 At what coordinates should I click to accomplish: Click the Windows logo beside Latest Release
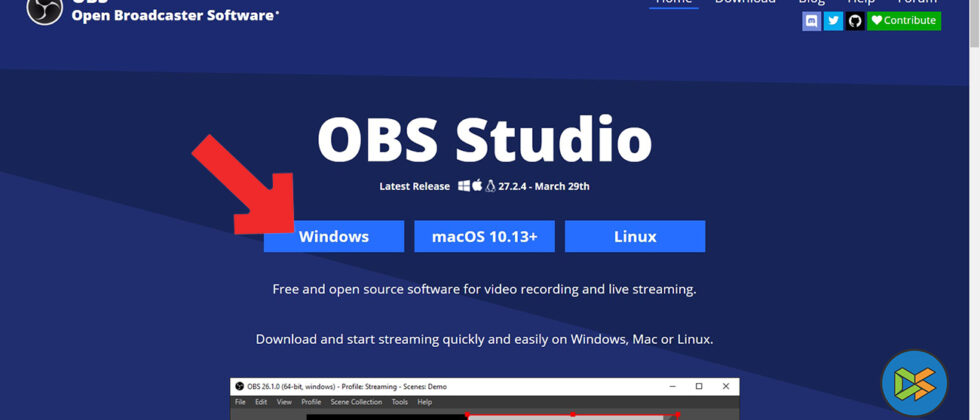click(464, 186)
